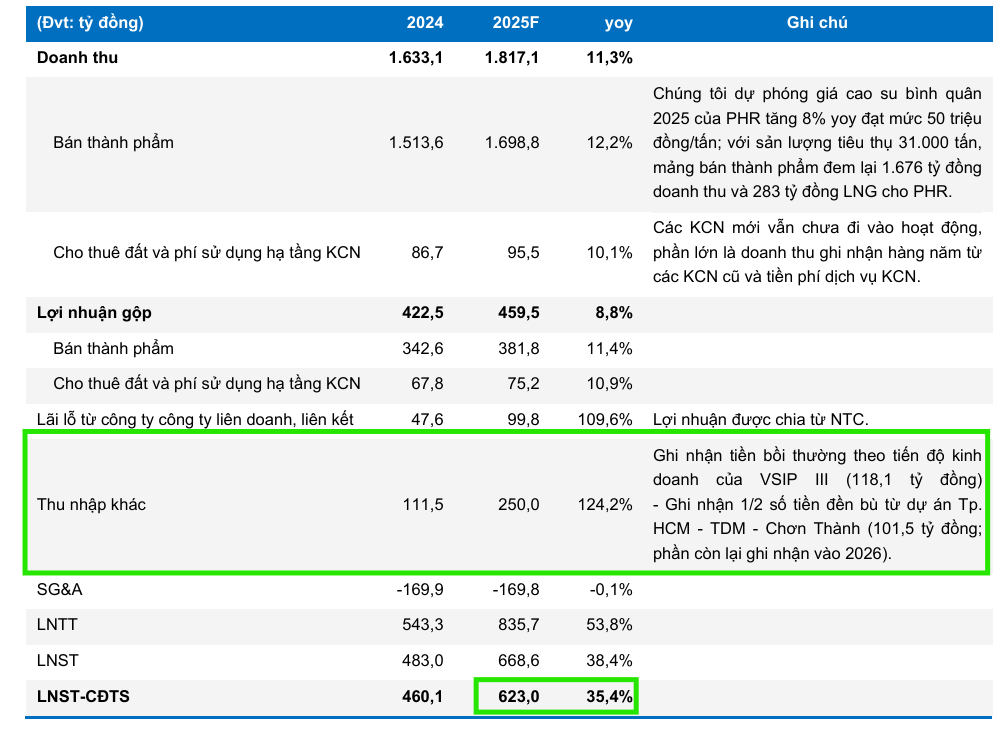Click the 2025F column header

[515, 22]
